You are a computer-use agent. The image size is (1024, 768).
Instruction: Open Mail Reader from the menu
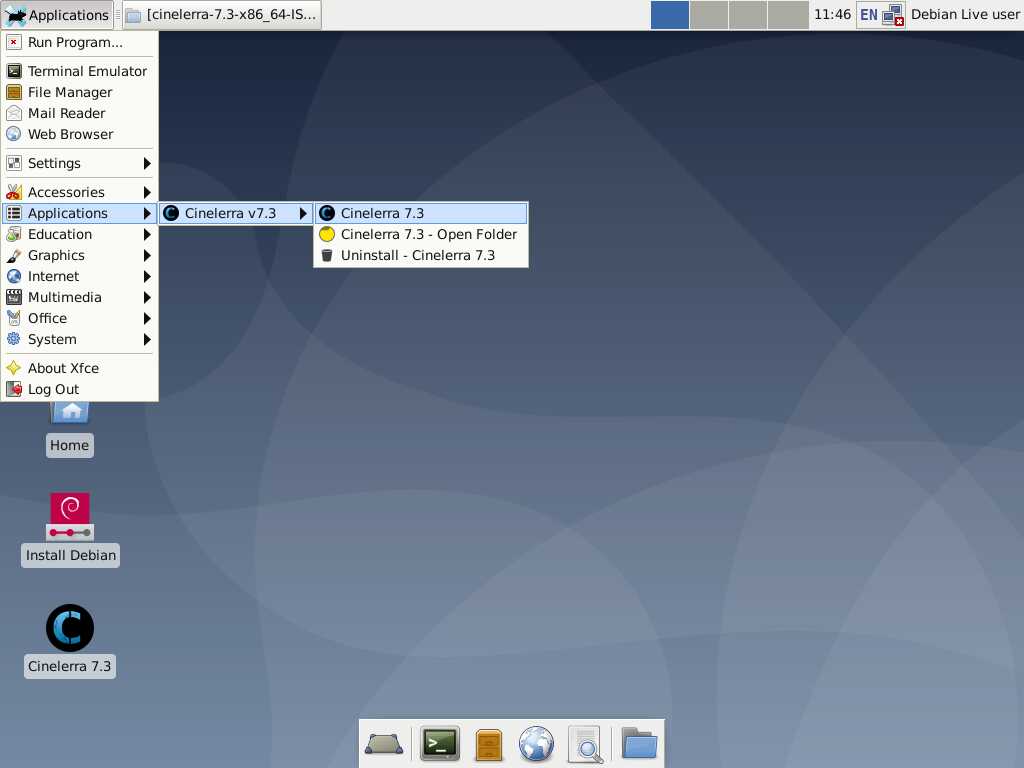tap(79, 113)
